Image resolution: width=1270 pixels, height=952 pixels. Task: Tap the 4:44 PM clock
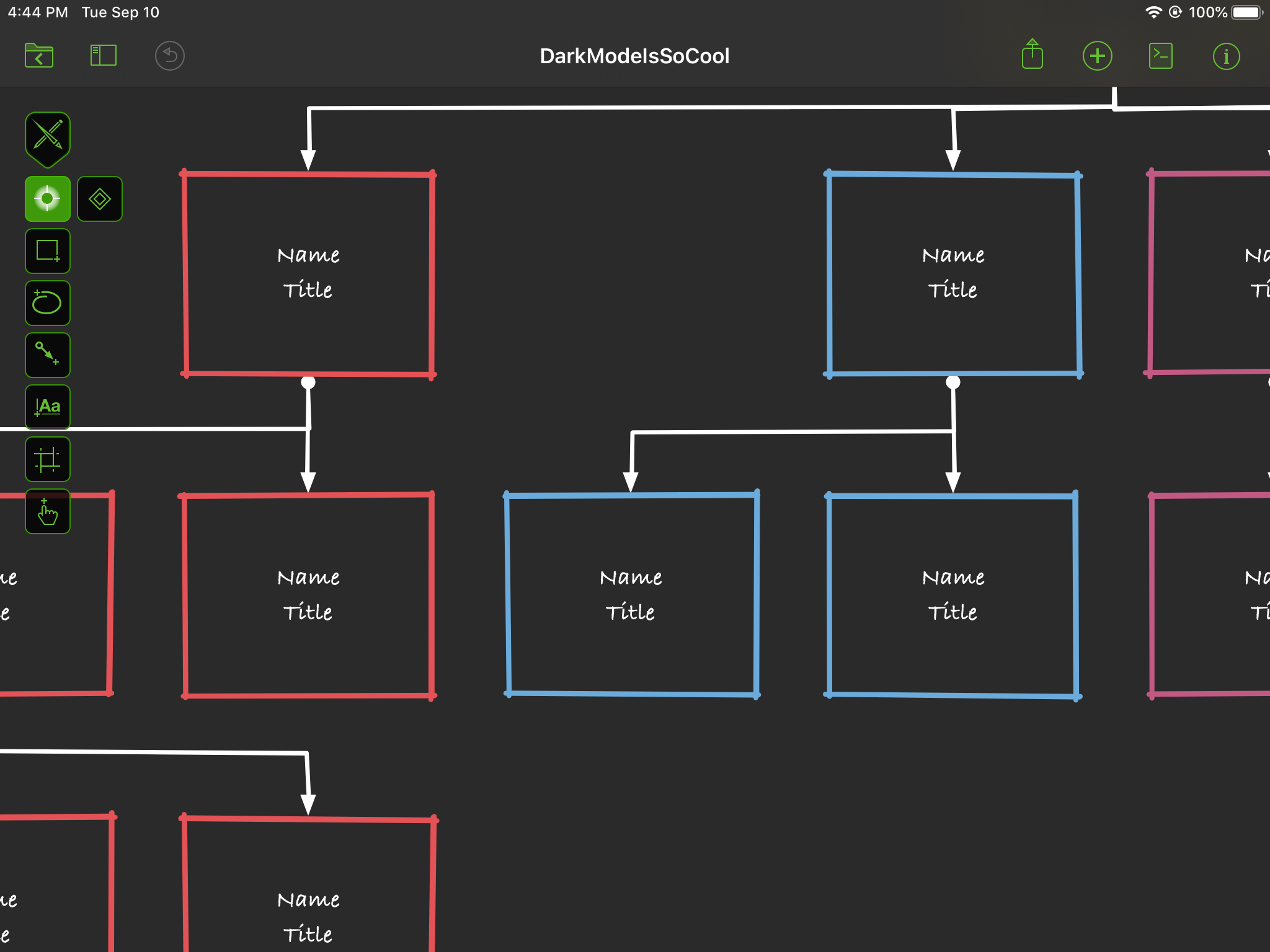click(x=38, y=12)
